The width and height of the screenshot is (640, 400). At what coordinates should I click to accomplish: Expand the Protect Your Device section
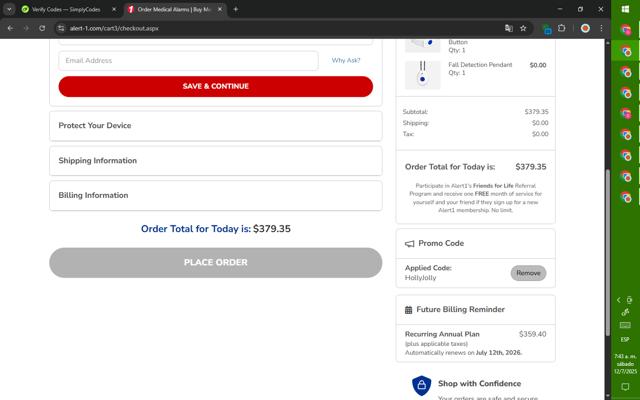click(x=216, y=126)
